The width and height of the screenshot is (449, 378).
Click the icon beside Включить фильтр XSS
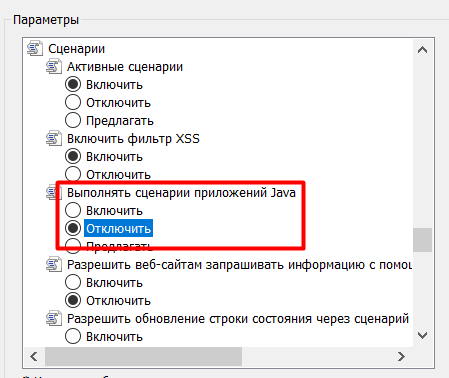coord(54,138)
